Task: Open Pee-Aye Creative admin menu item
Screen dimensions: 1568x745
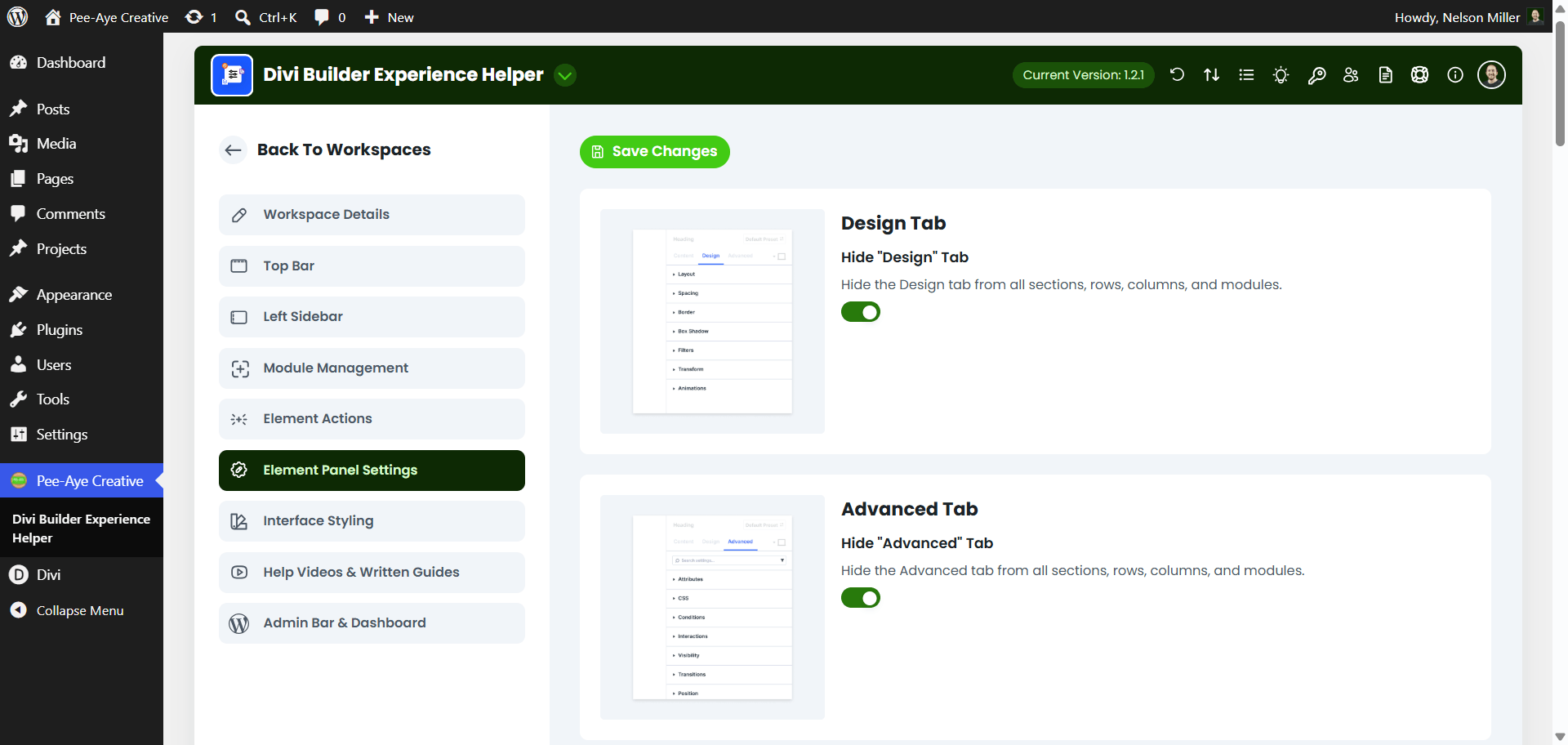Action: pyautogui.click(x=82, y=481)
